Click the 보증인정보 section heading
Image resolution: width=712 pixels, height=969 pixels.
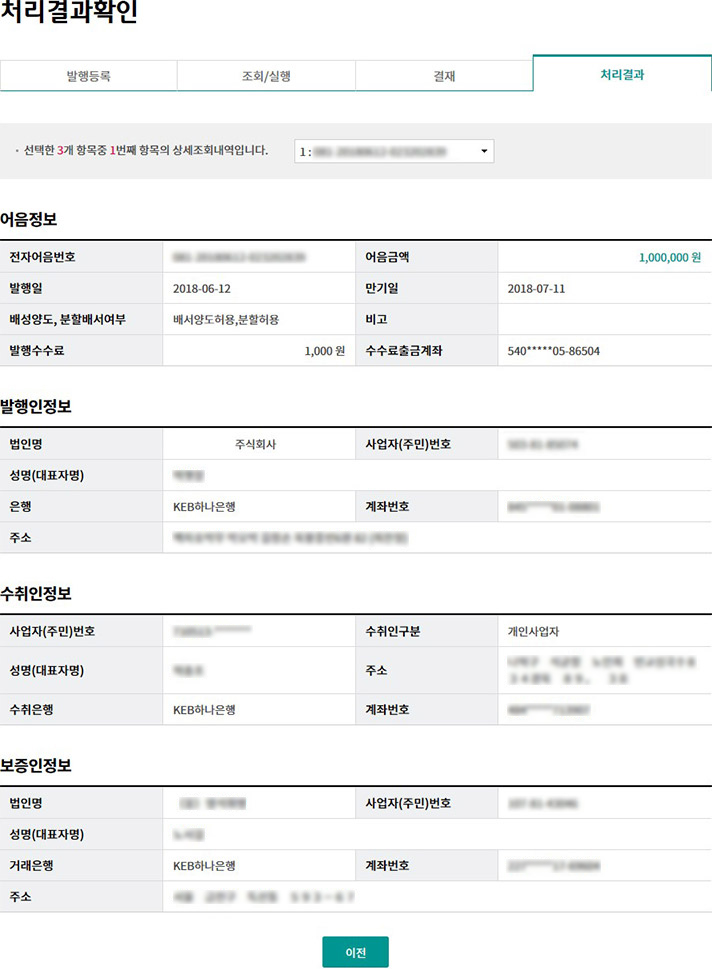pyautogui.click(x=35, y=765)
